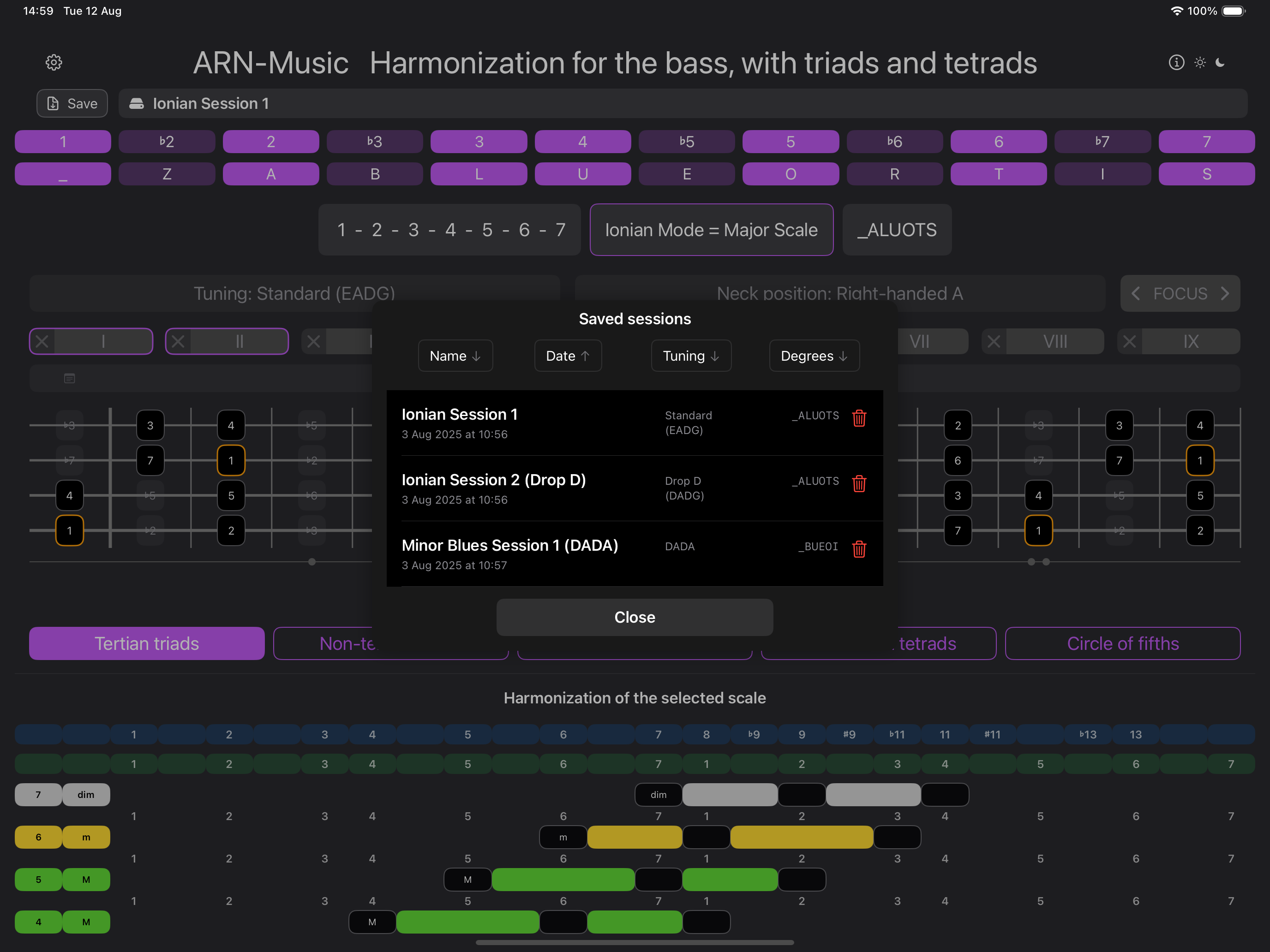Open the settings gear icon
This screenshot has height=952, width=1270.
tap(54, 63)
